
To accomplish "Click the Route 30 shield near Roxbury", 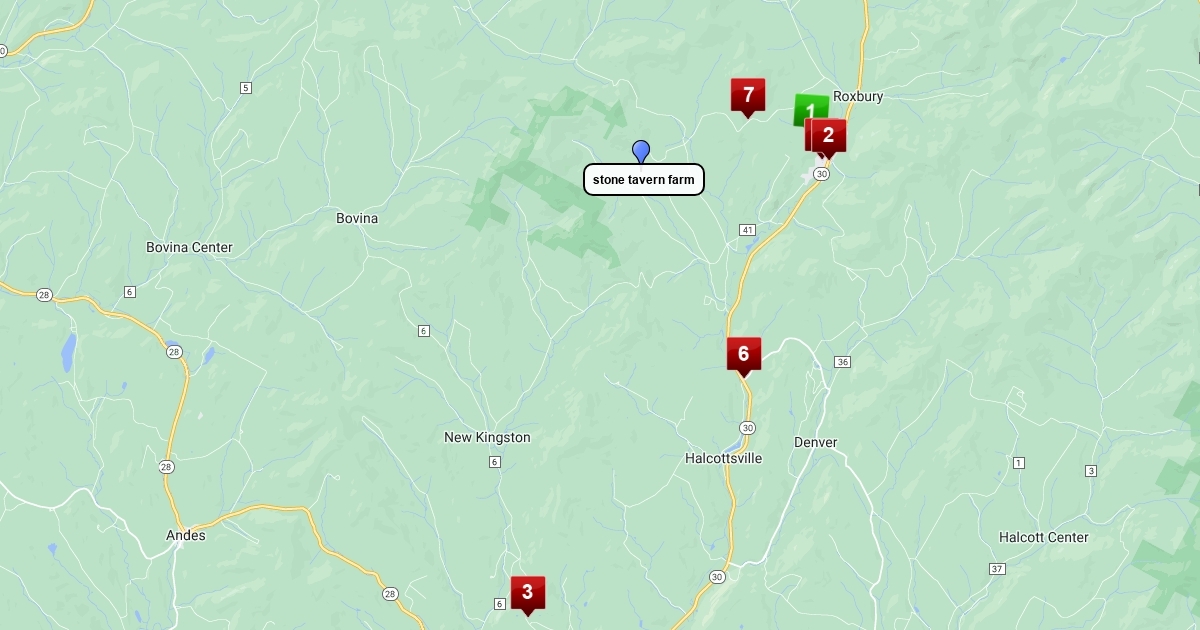I will click(821, 174).
